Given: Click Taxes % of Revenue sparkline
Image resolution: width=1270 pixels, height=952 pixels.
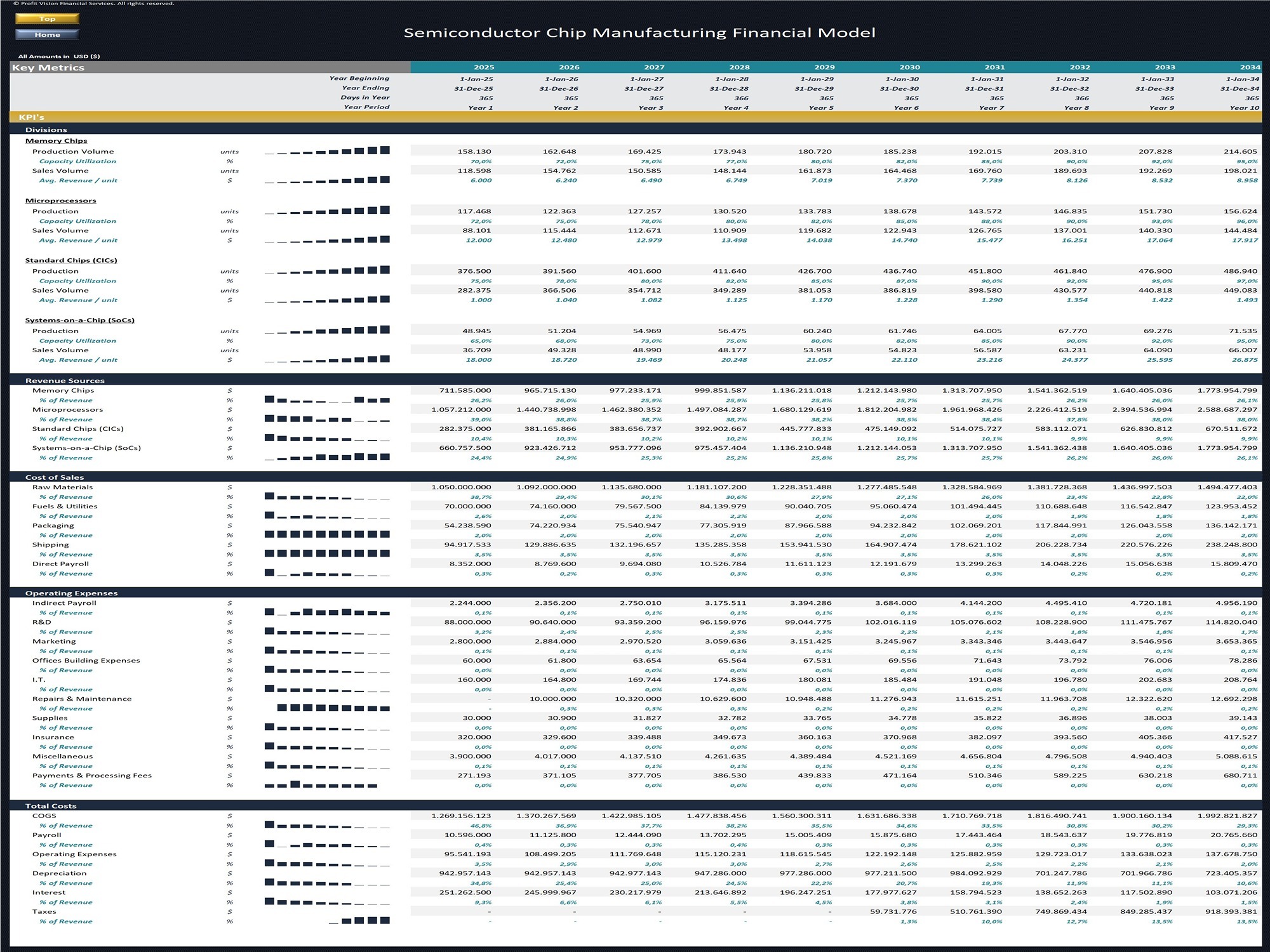Looking at the screenshot, I should pyautogui.click(x=359, y=920).
